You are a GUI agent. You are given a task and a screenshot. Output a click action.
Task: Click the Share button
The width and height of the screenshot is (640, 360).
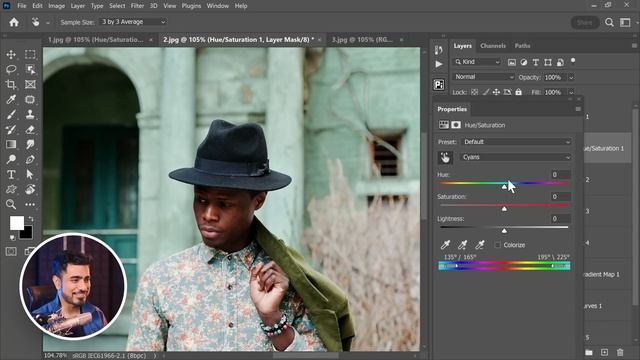point(584,22)
